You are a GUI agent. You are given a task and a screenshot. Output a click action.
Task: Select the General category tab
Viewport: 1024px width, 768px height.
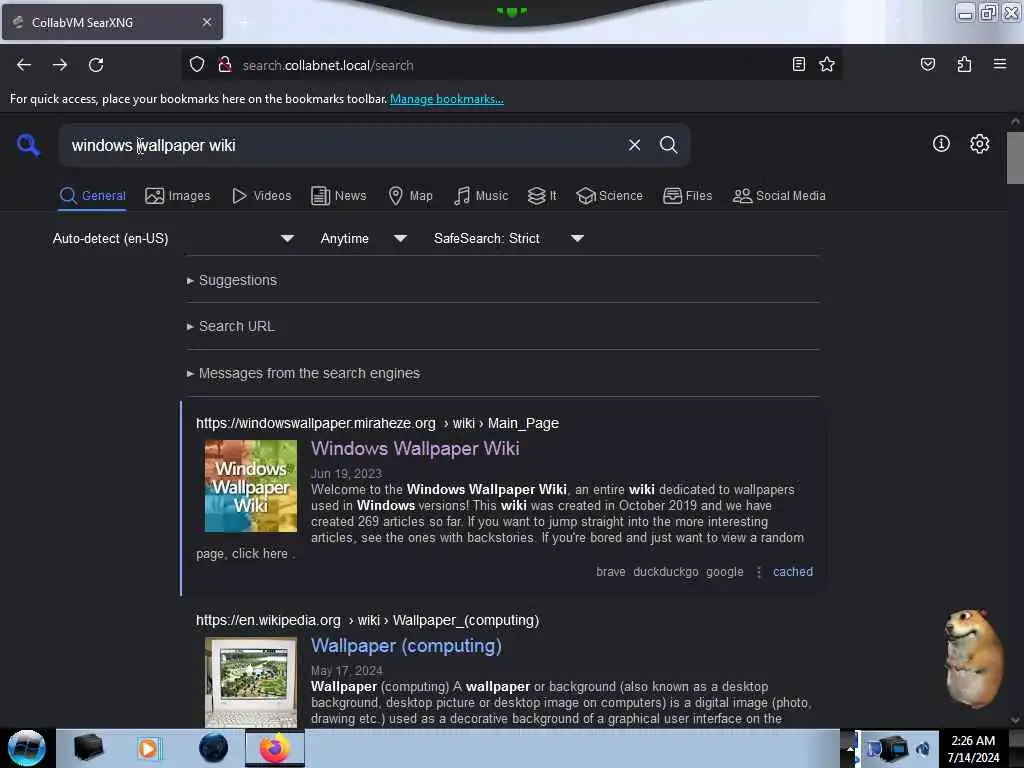92,196
